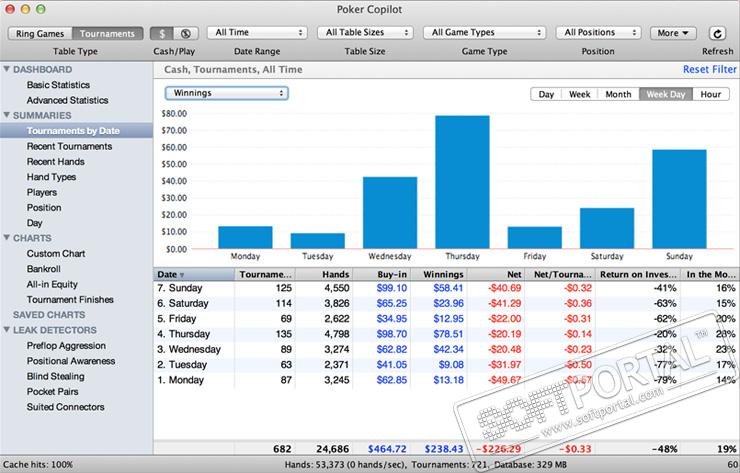Open Bankroll chart
Viewport: 740px width, 473px height.
(x=43, y=269)
